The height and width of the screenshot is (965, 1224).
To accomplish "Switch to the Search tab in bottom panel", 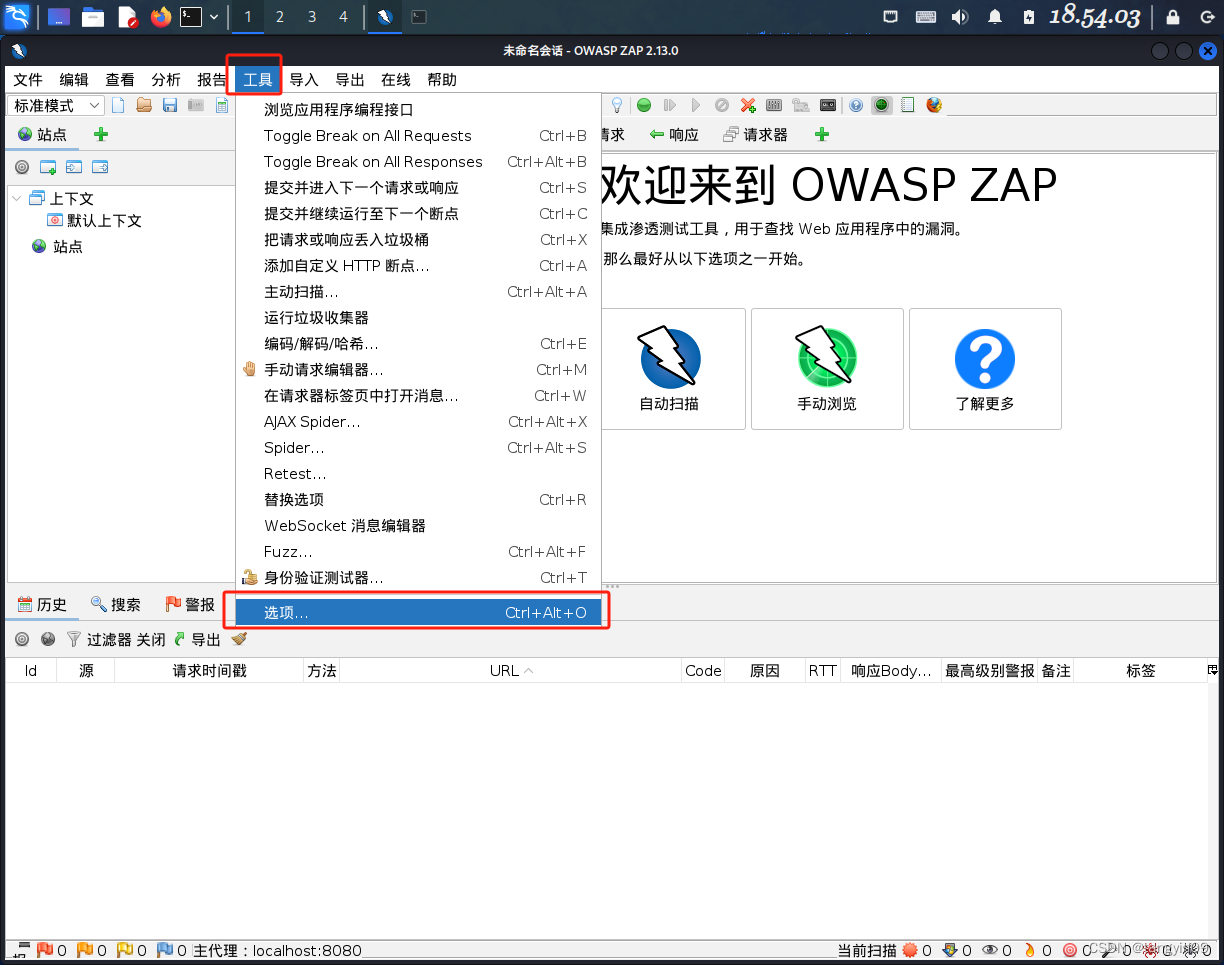I will [x=115, y=605].
